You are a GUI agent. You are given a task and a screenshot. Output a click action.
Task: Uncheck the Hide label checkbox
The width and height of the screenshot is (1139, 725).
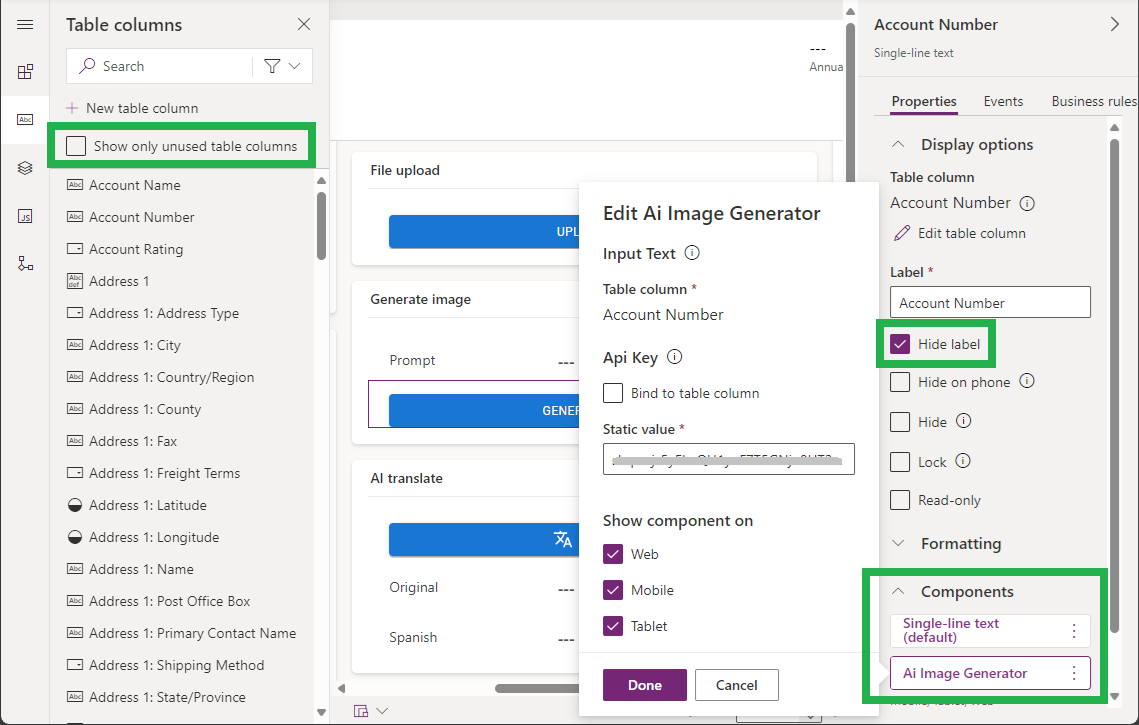[x=900, y=344]
